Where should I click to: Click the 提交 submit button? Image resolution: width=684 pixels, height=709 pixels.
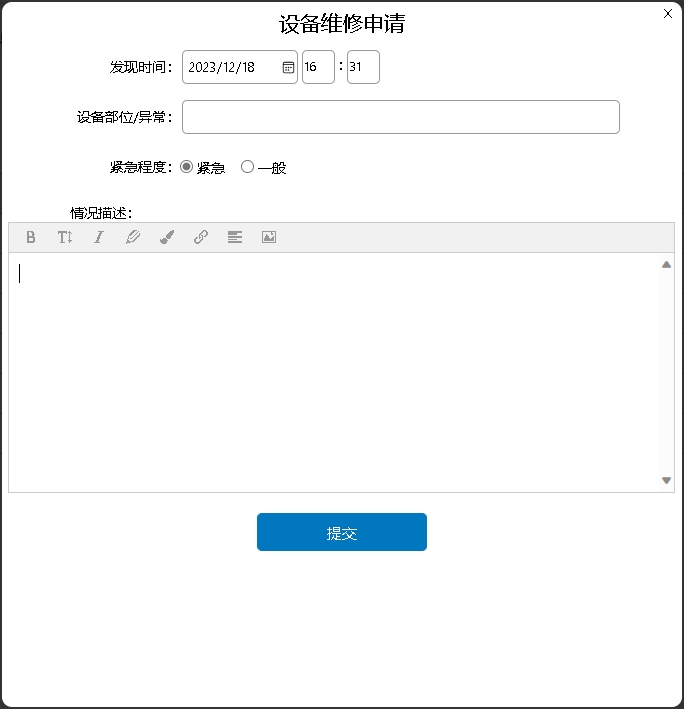(x=342, y=532)
